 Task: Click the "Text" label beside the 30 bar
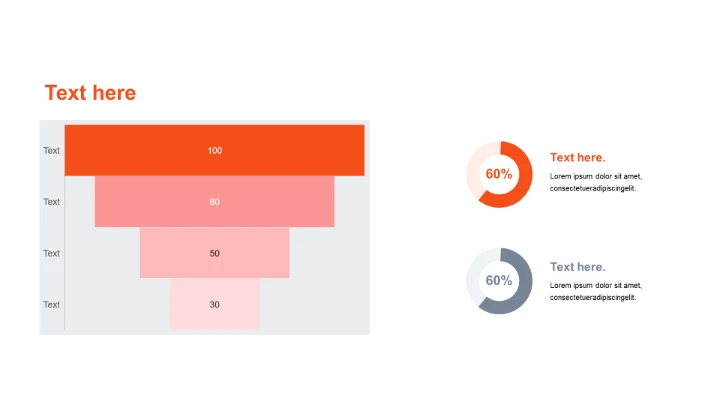[x=51, y=304]
